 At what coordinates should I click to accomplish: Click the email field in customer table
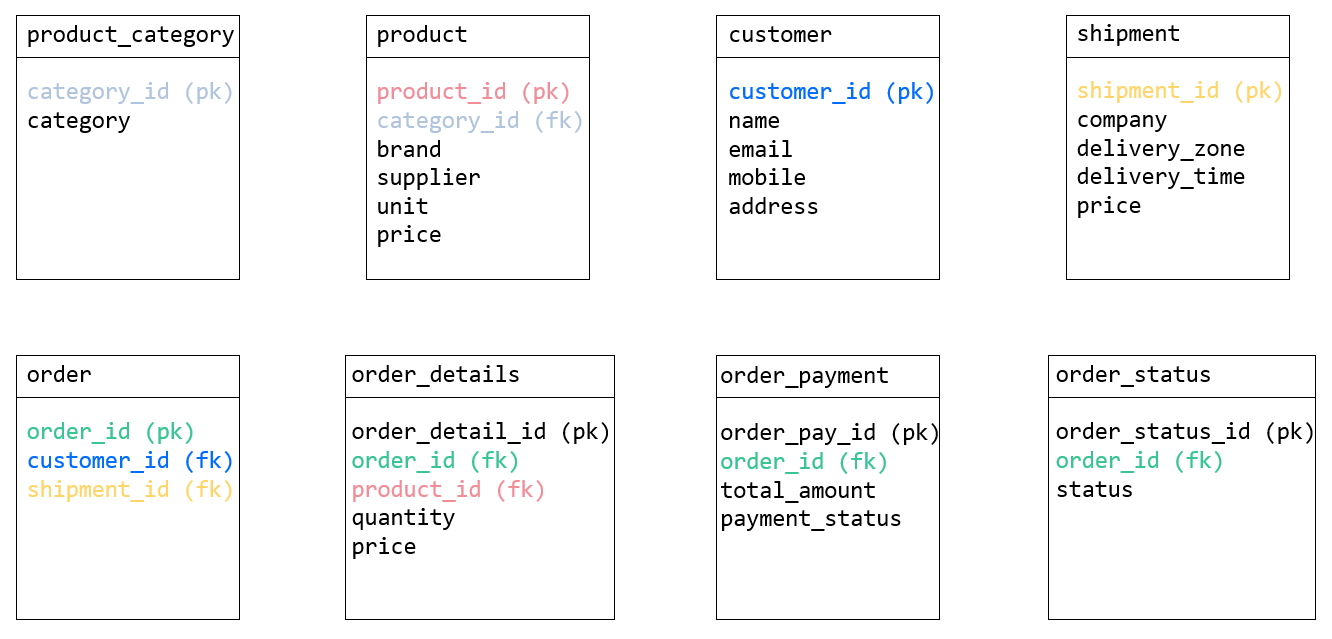coord(761,150)
